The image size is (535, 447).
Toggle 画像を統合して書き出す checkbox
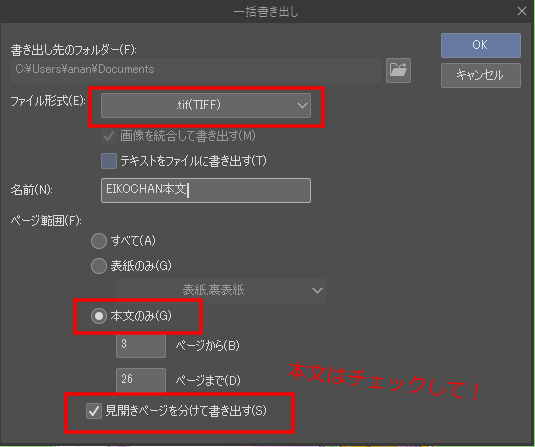click(x=109, y=136)
